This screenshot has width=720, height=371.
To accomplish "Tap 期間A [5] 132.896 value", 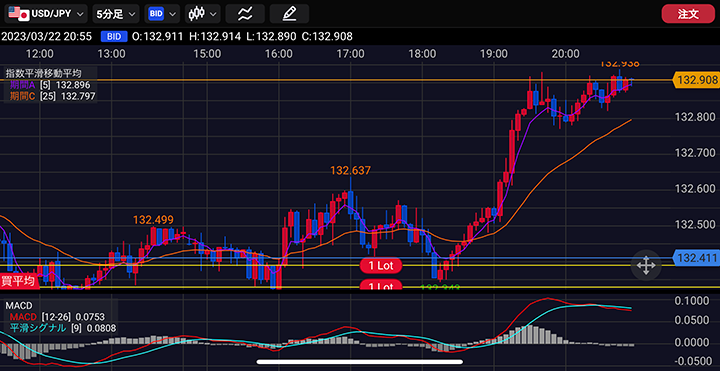I will point(51,85).
